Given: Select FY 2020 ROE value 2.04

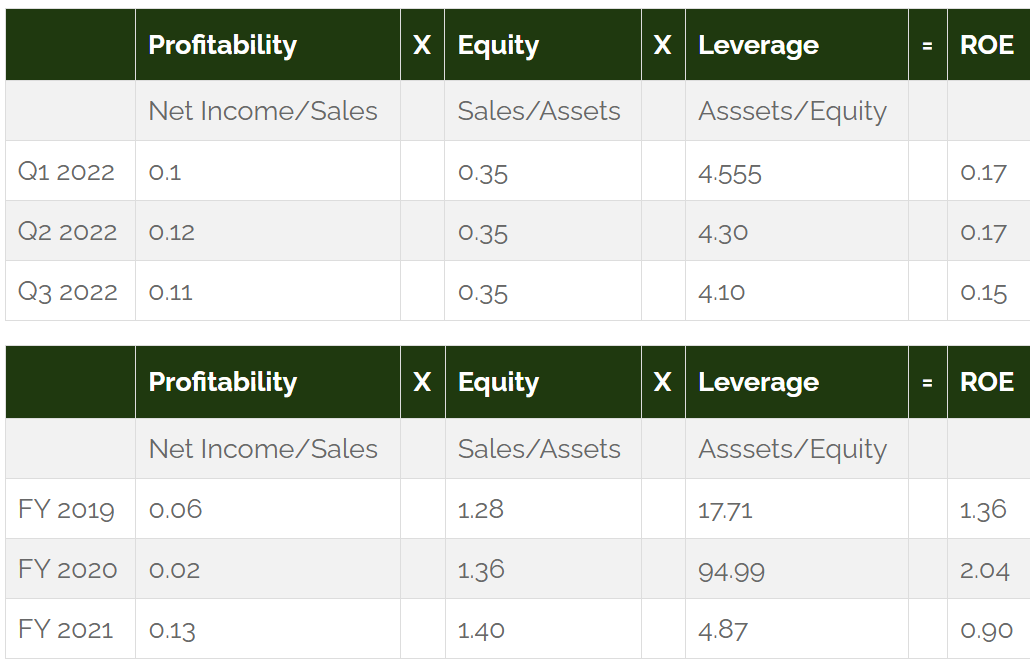Looking at the screenshot, I should [984, 570].
